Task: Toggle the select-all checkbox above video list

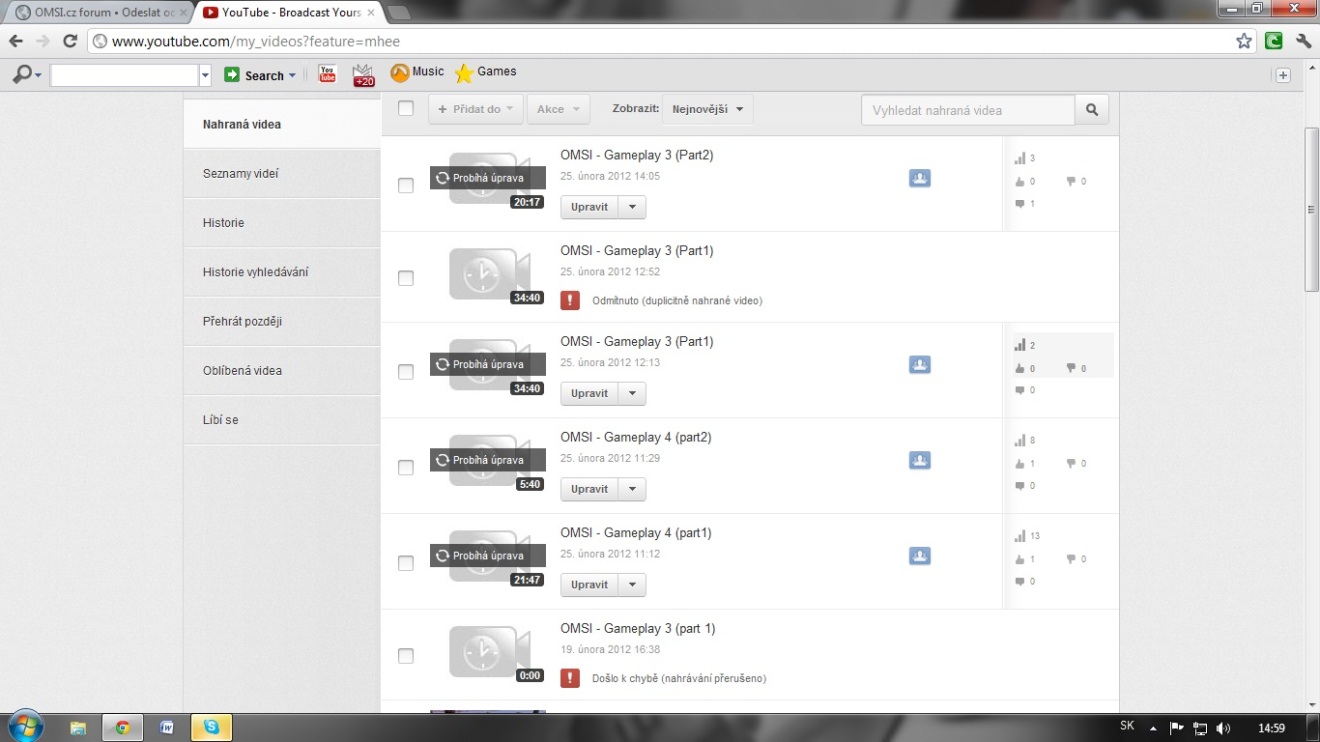Action: click(x=406, y=108)
